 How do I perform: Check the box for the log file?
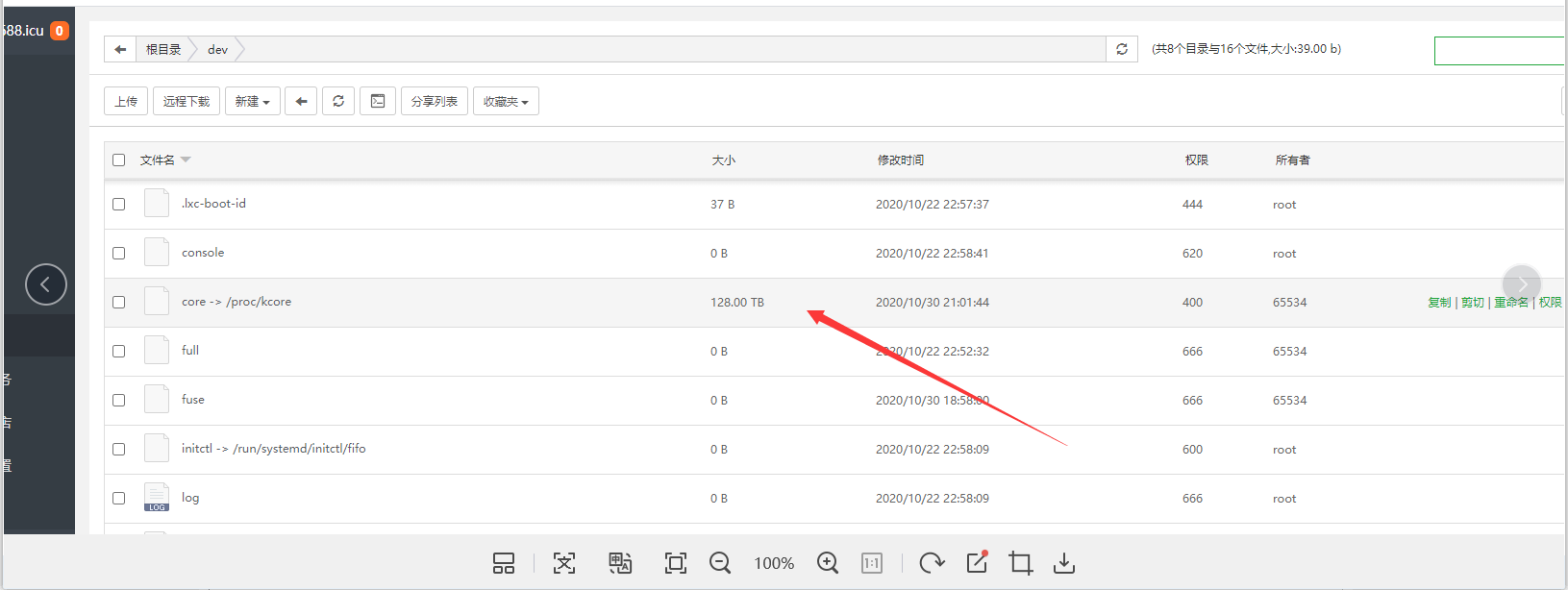point(119,499)
